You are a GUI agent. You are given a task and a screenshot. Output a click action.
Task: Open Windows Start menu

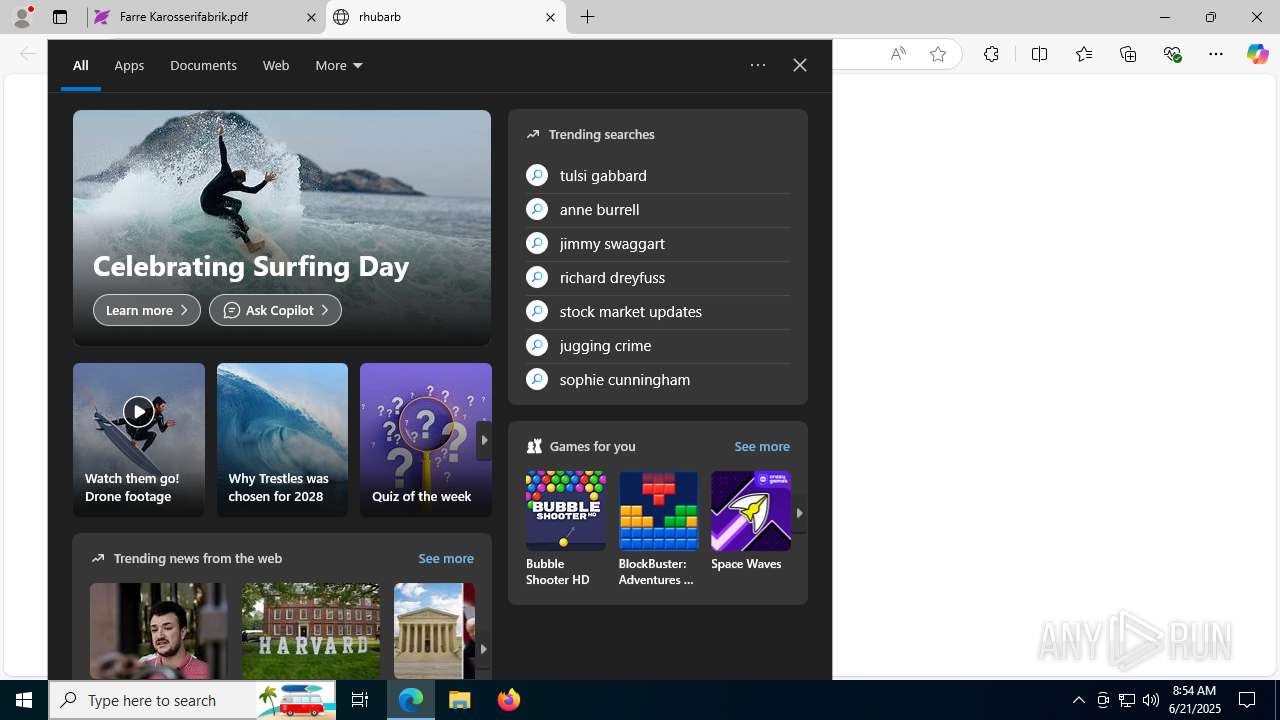point(24,700)
